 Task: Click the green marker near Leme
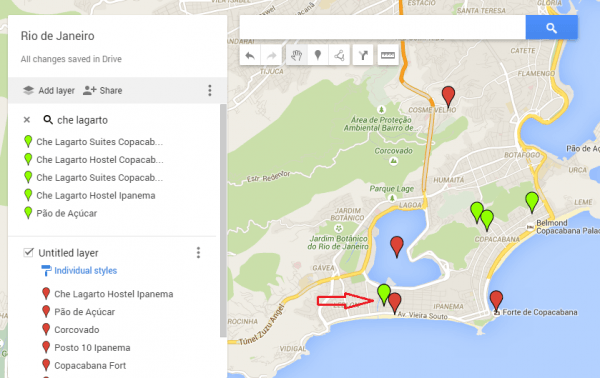point(532,202)
